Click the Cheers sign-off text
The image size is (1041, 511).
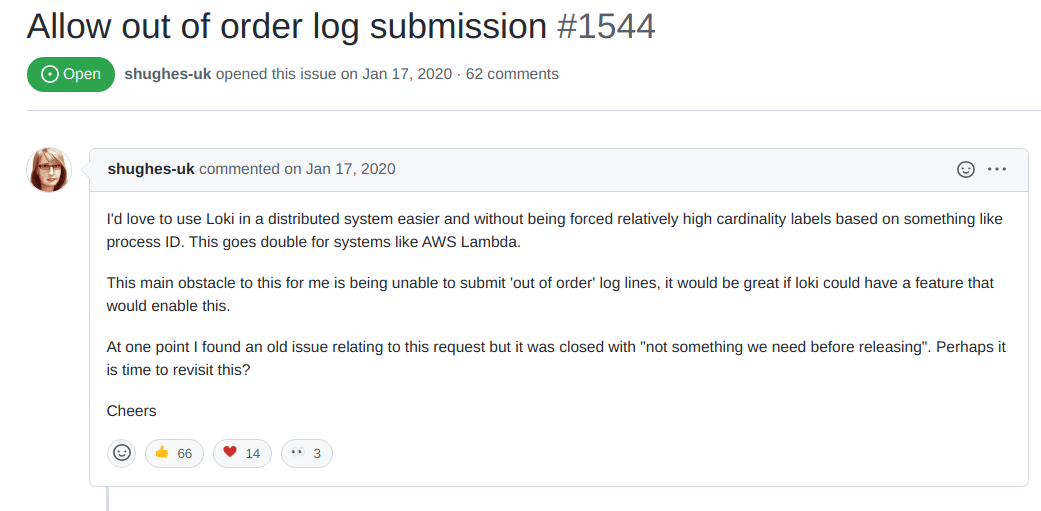click(x=132, y=410)
